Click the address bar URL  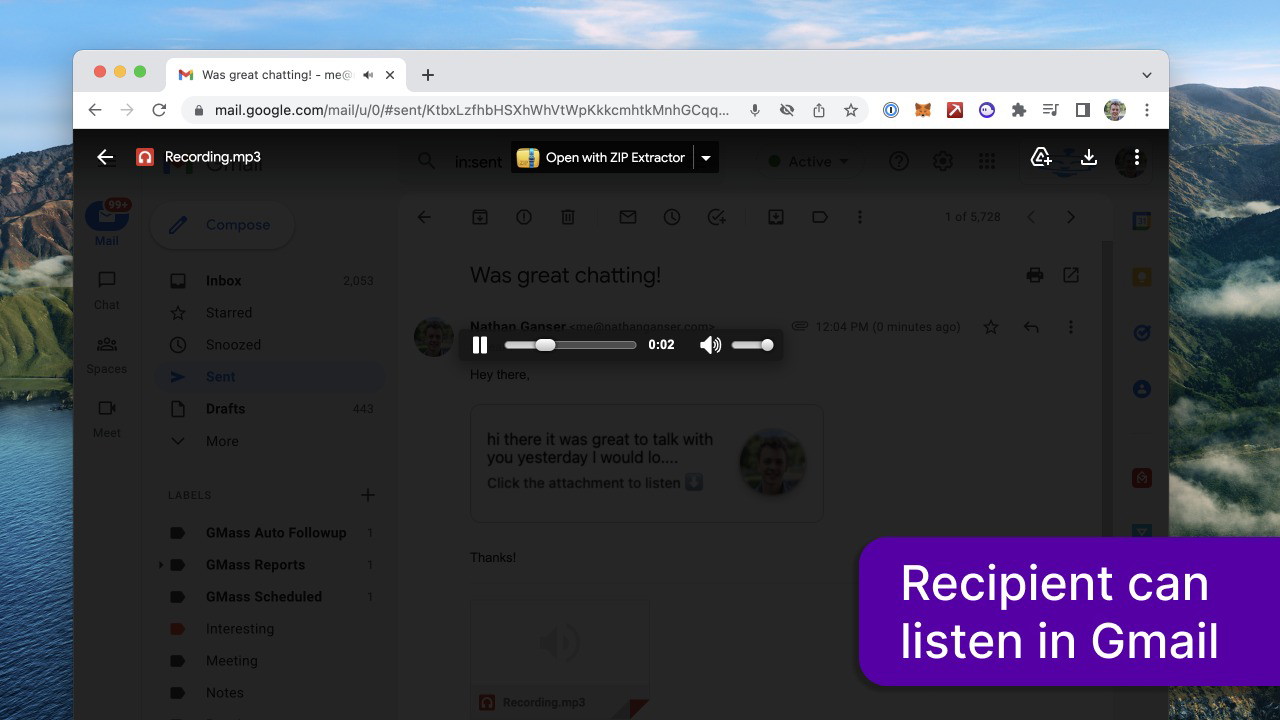pyautogui.click(x=470, y=110)
